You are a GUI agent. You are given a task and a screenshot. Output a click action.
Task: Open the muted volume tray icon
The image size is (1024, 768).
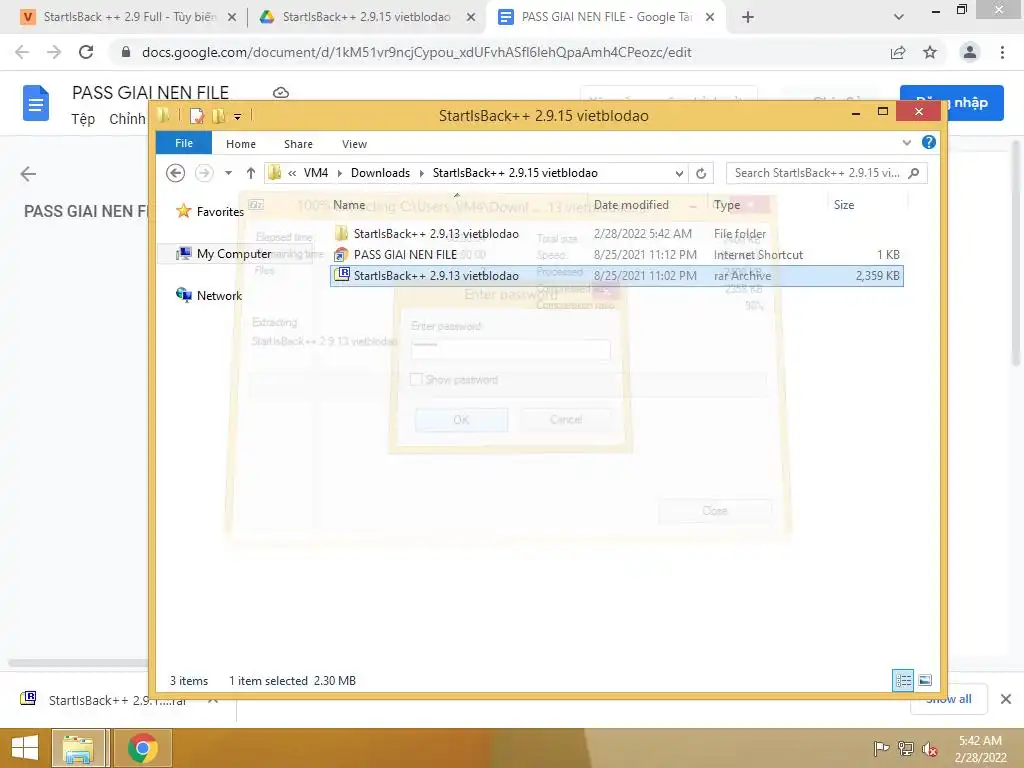click(929, 748)
